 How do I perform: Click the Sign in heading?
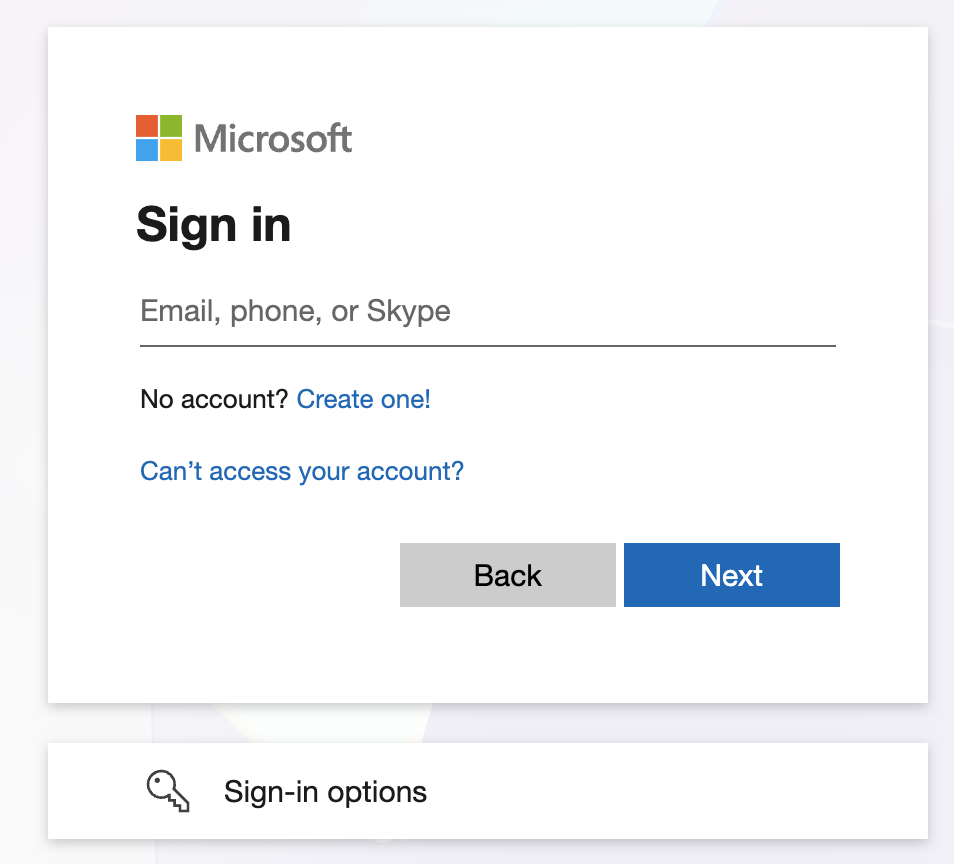(x=214, y=224)
